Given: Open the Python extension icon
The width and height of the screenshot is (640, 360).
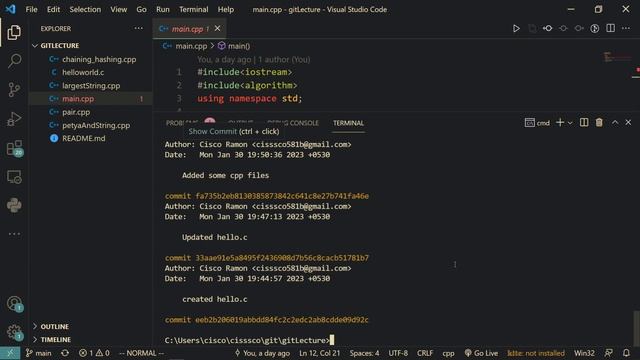Looking at the screenshot, I should (14, 205).
